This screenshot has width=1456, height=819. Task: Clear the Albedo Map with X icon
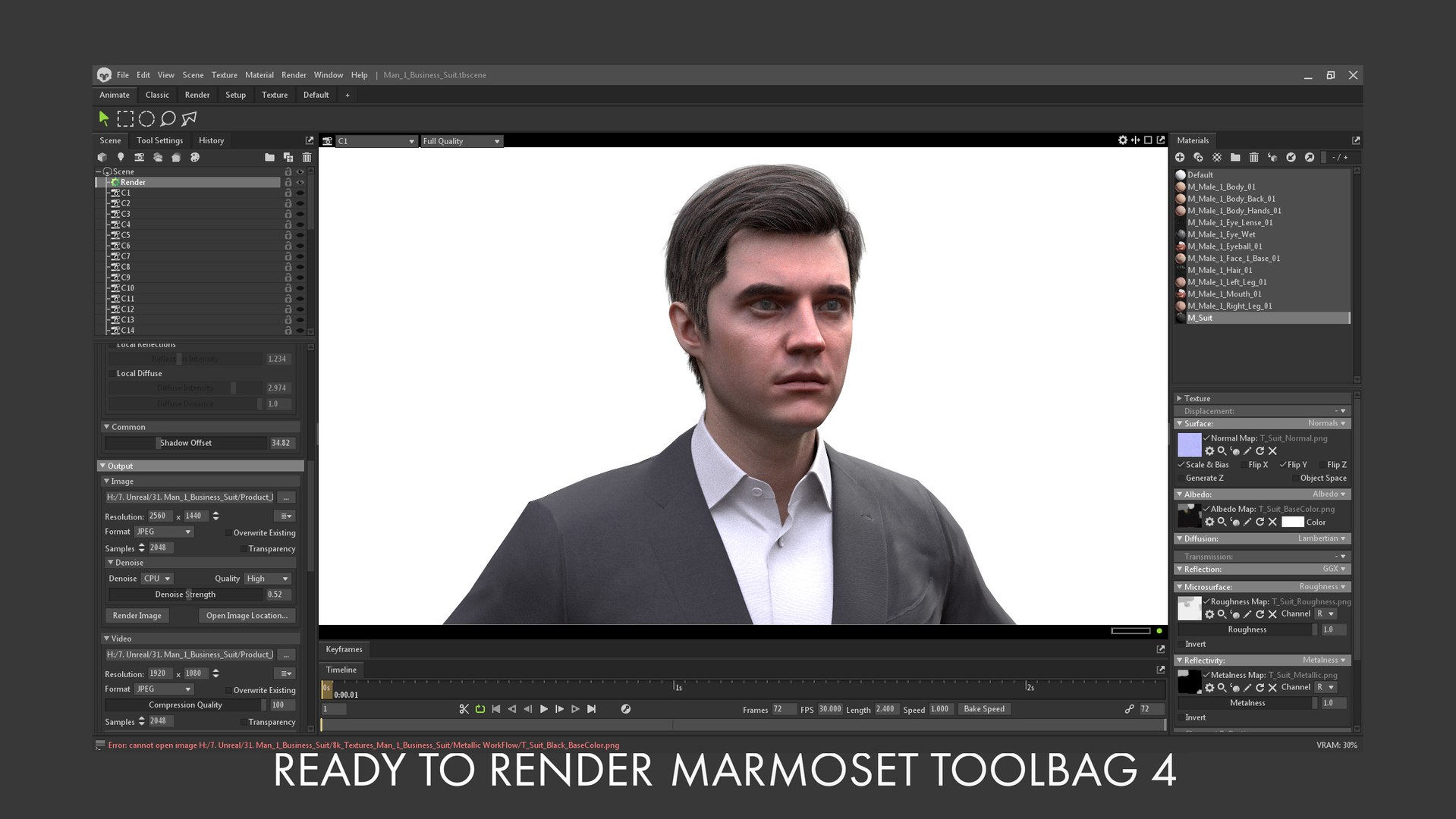1272,522
